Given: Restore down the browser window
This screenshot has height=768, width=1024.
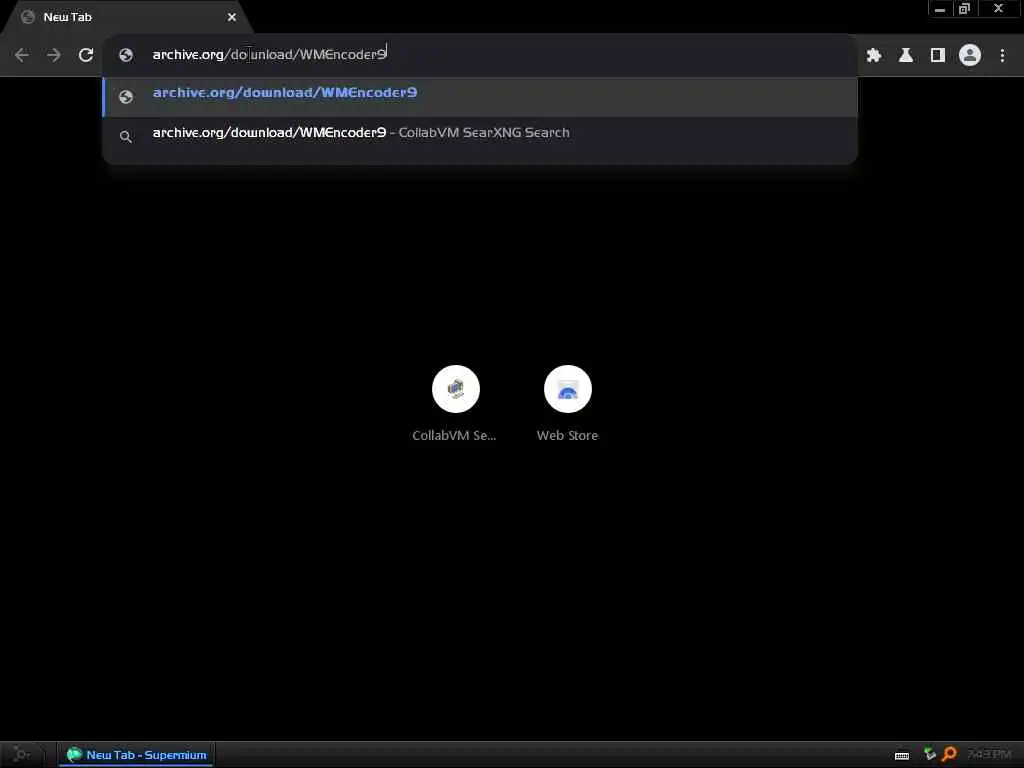Looking at the screenshot, I should (x=964, y=9).
